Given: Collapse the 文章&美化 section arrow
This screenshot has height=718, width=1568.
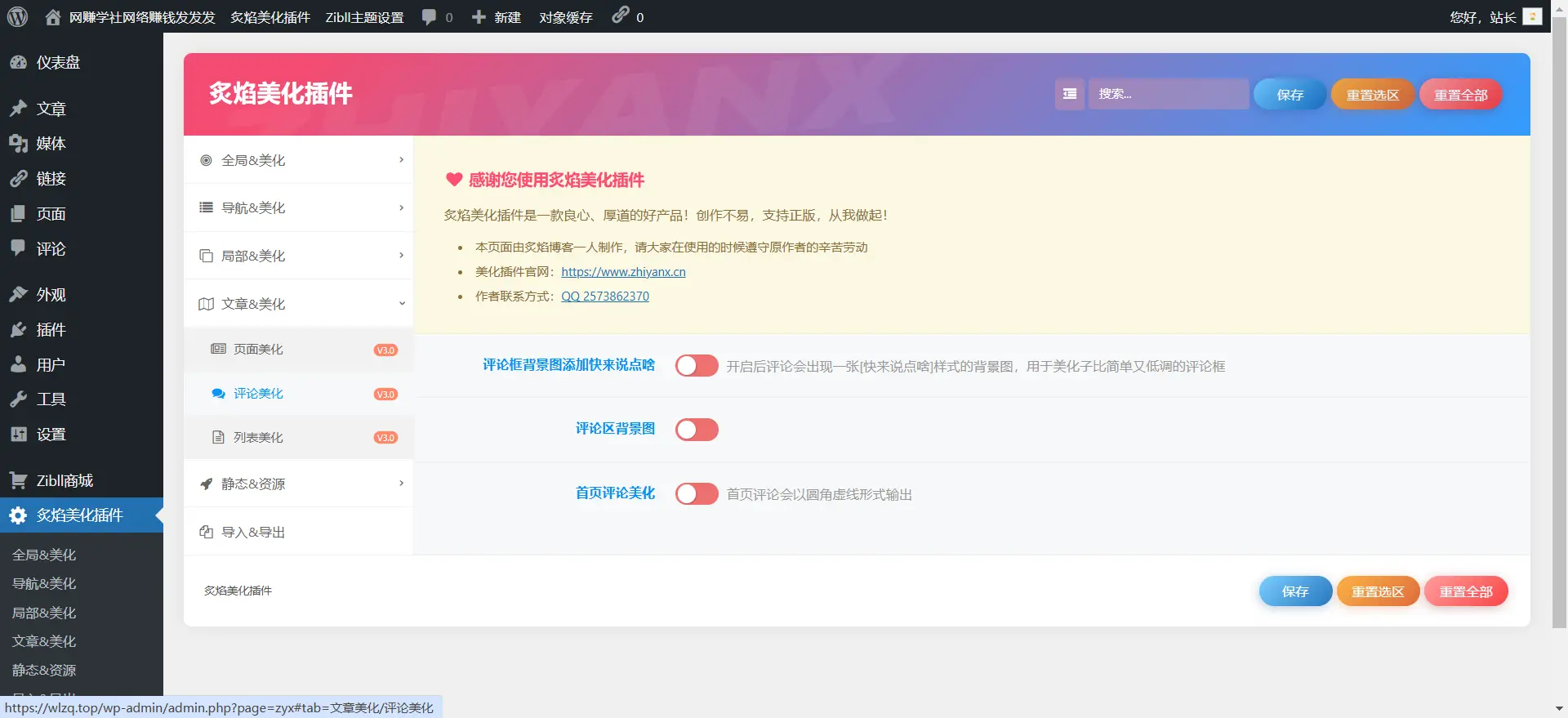Looking at the screenshot, I should (401, 303).
